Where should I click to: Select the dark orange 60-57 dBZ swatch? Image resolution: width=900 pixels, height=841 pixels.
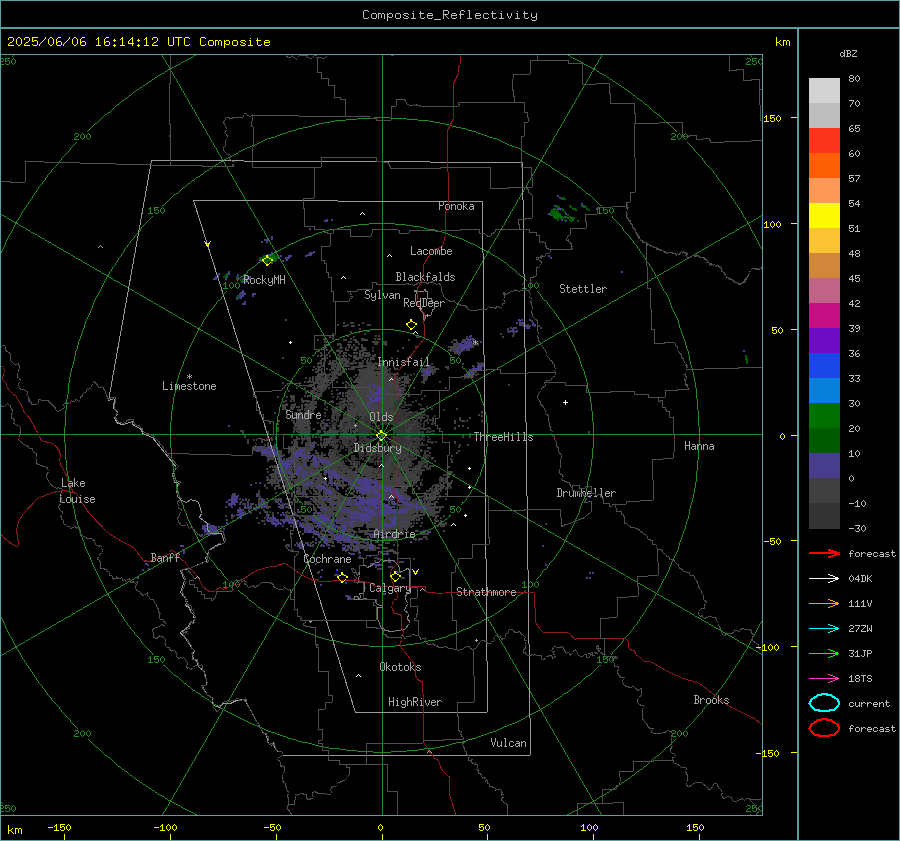coord(824,166)
